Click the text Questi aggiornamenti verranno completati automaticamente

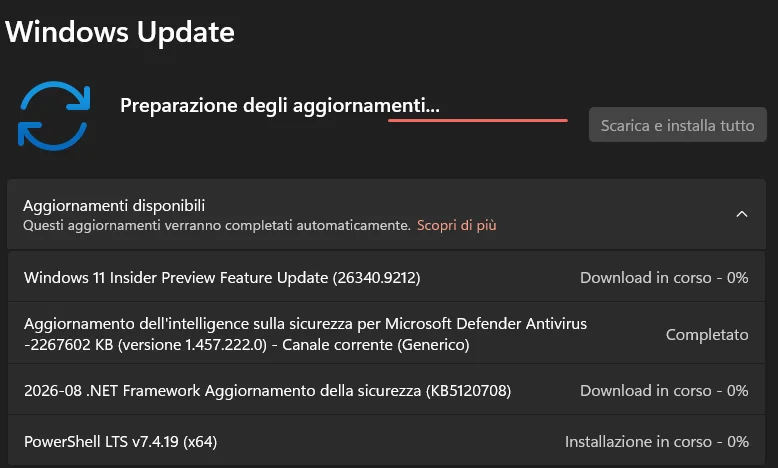(x=217, y=225)
